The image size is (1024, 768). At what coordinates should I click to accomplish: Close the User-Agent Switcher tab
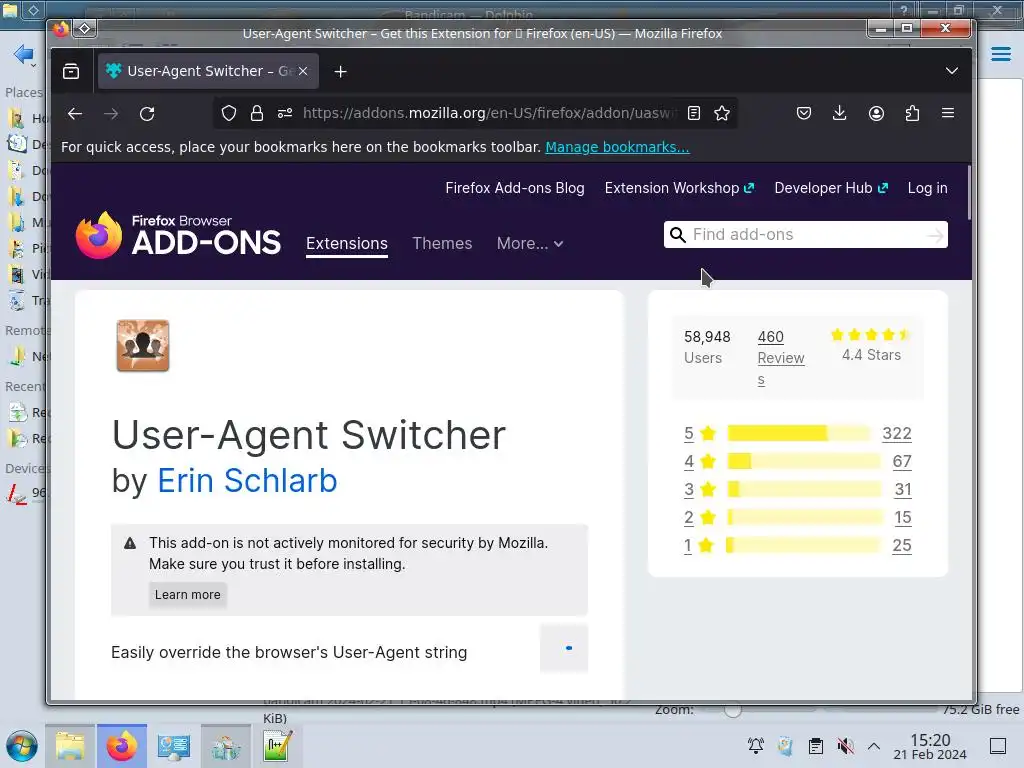(x=303, y=71)
